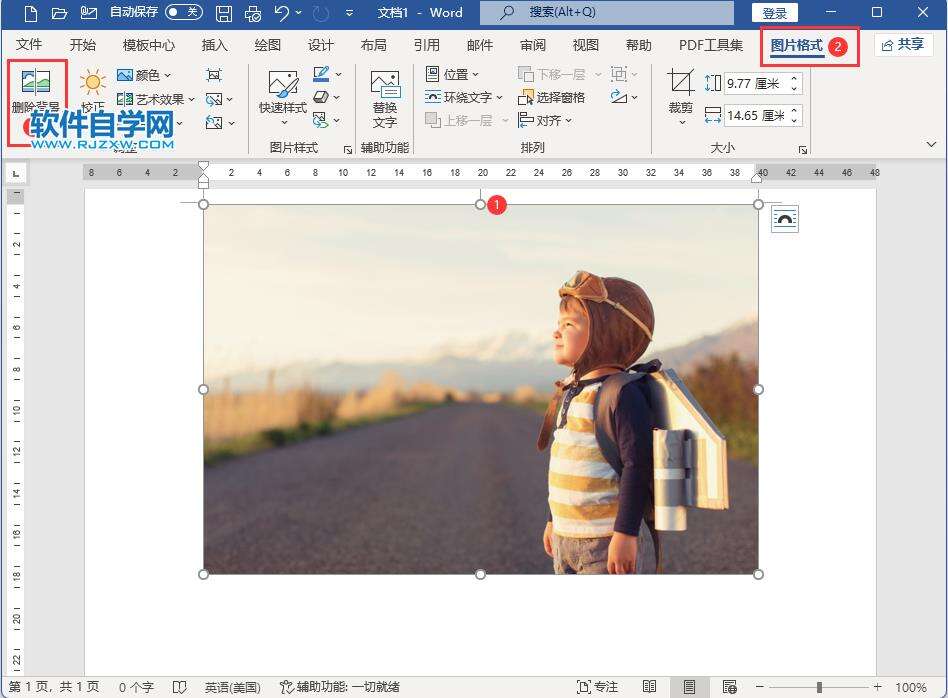Click the zoom slider handle

coord(819,687)
